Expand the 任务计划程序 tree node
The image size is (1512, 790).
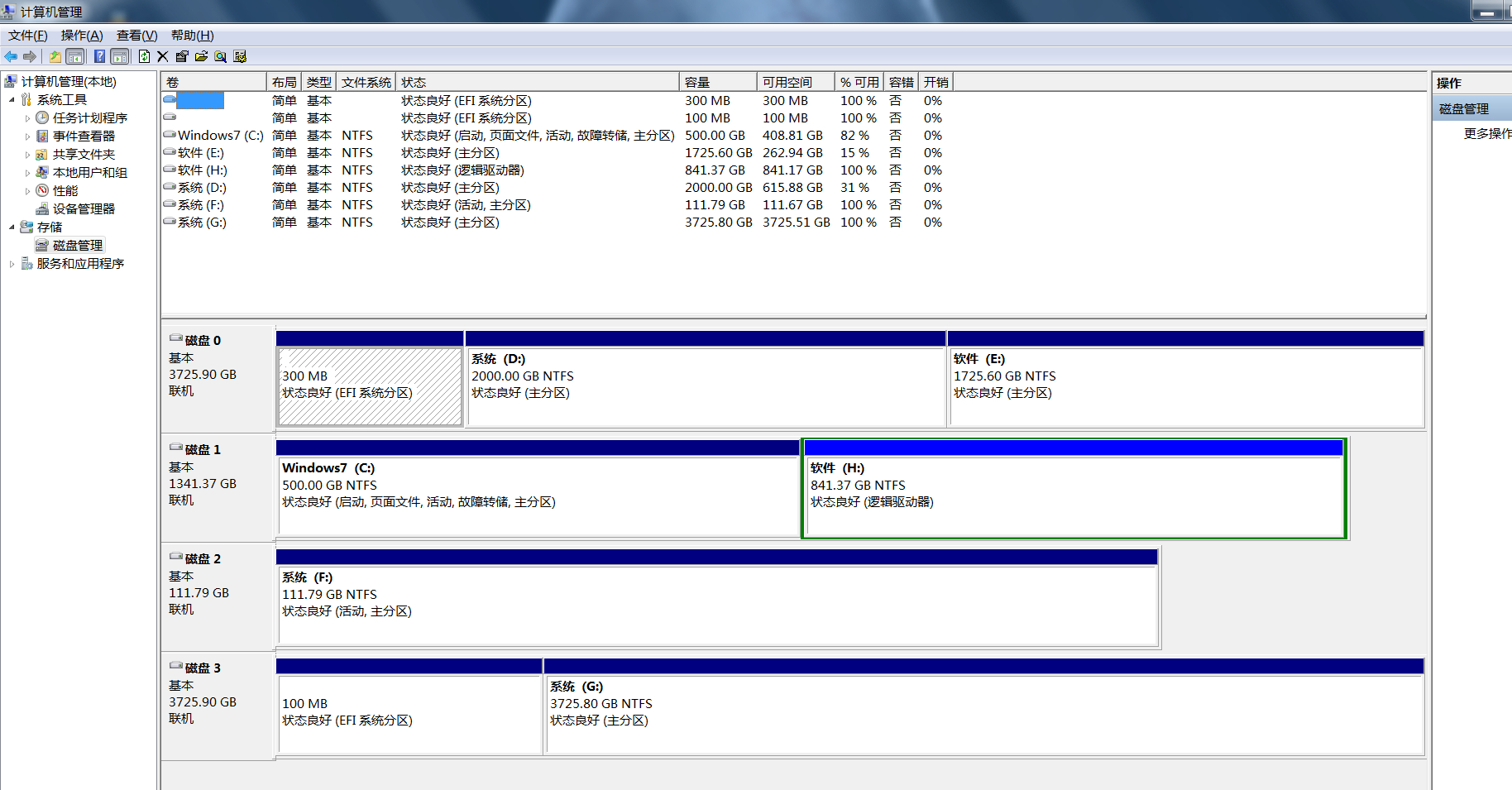pyautogui.click(x=27, y=118)
